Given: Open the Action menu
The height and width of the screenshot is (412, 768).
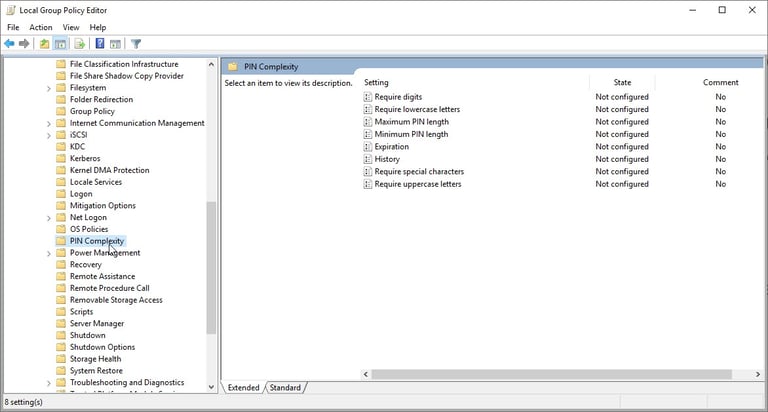Looking at the screenshot, I should point(41,27).
